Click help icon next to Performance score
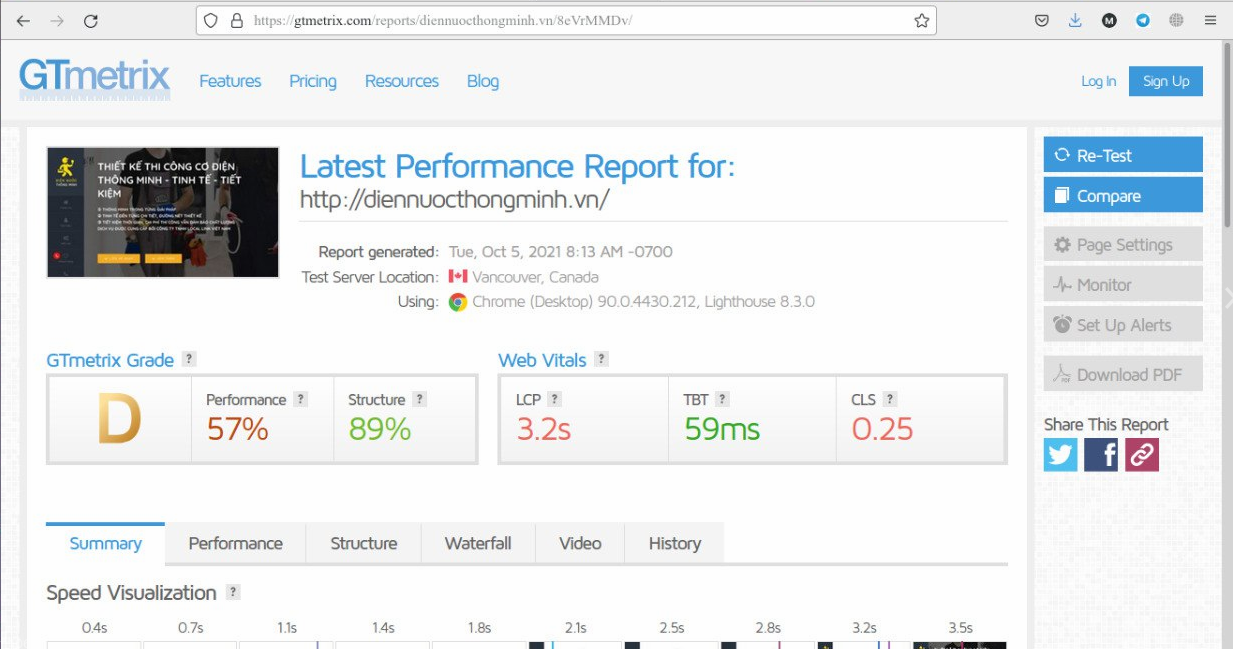 300,398
